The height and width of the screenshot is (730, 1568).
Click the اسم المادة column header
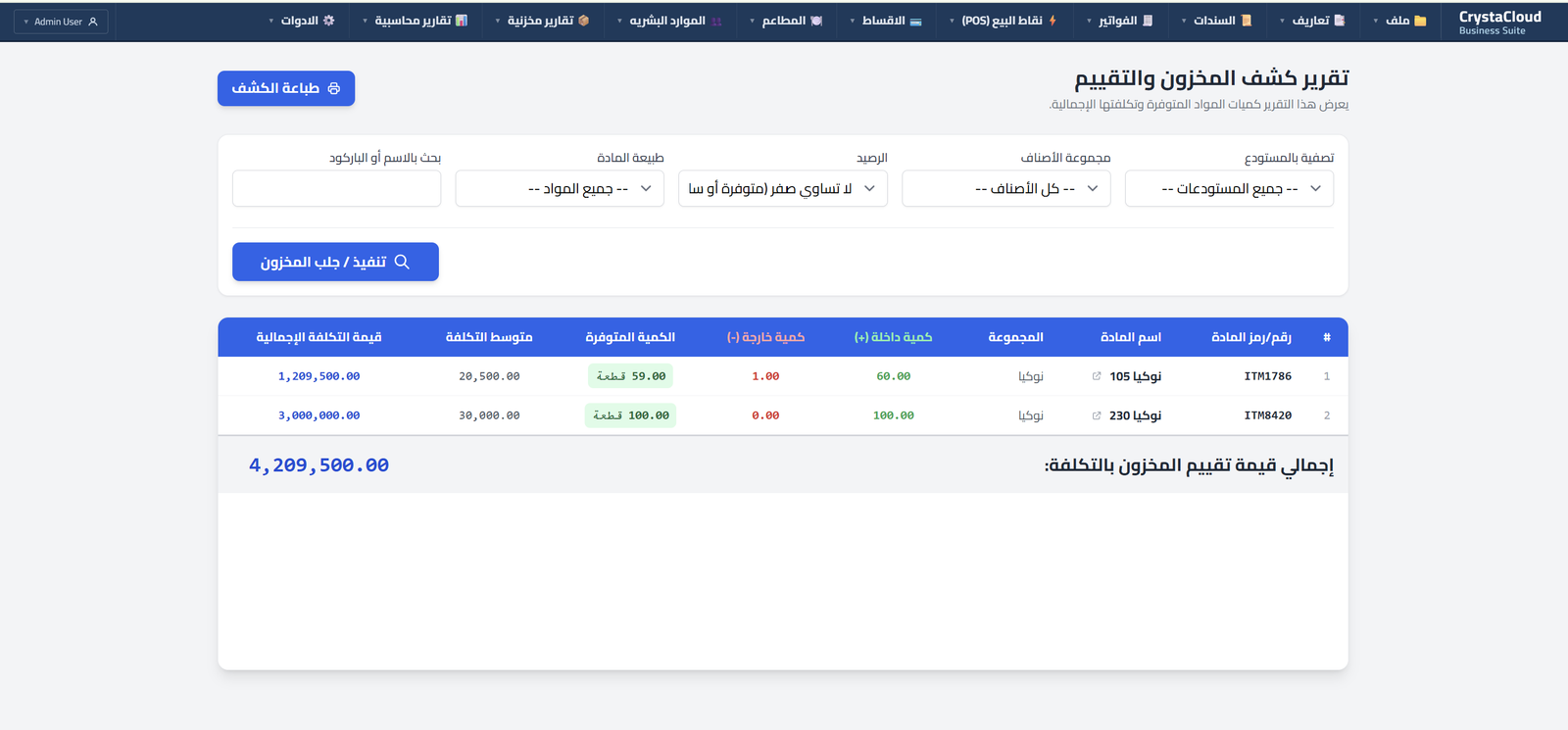coord(1131,337)
